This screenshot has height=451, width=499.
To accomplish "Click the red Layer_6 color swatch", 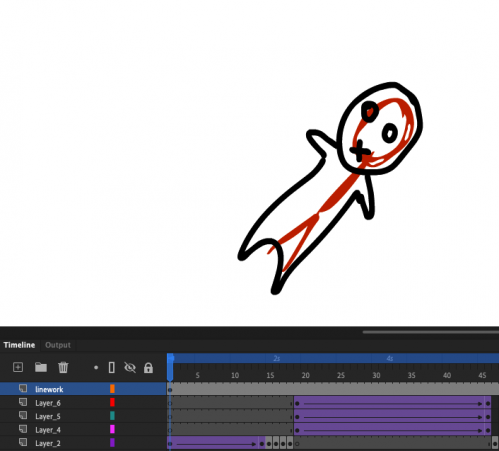I will [112, 402].
